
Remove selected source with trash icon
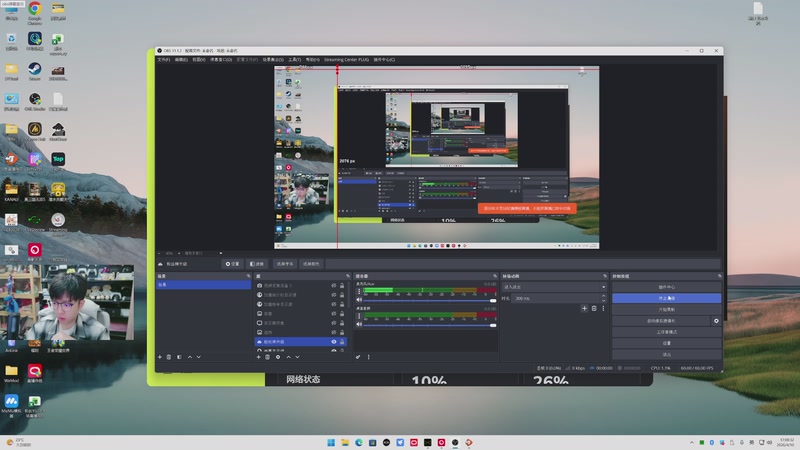point(268,357)
